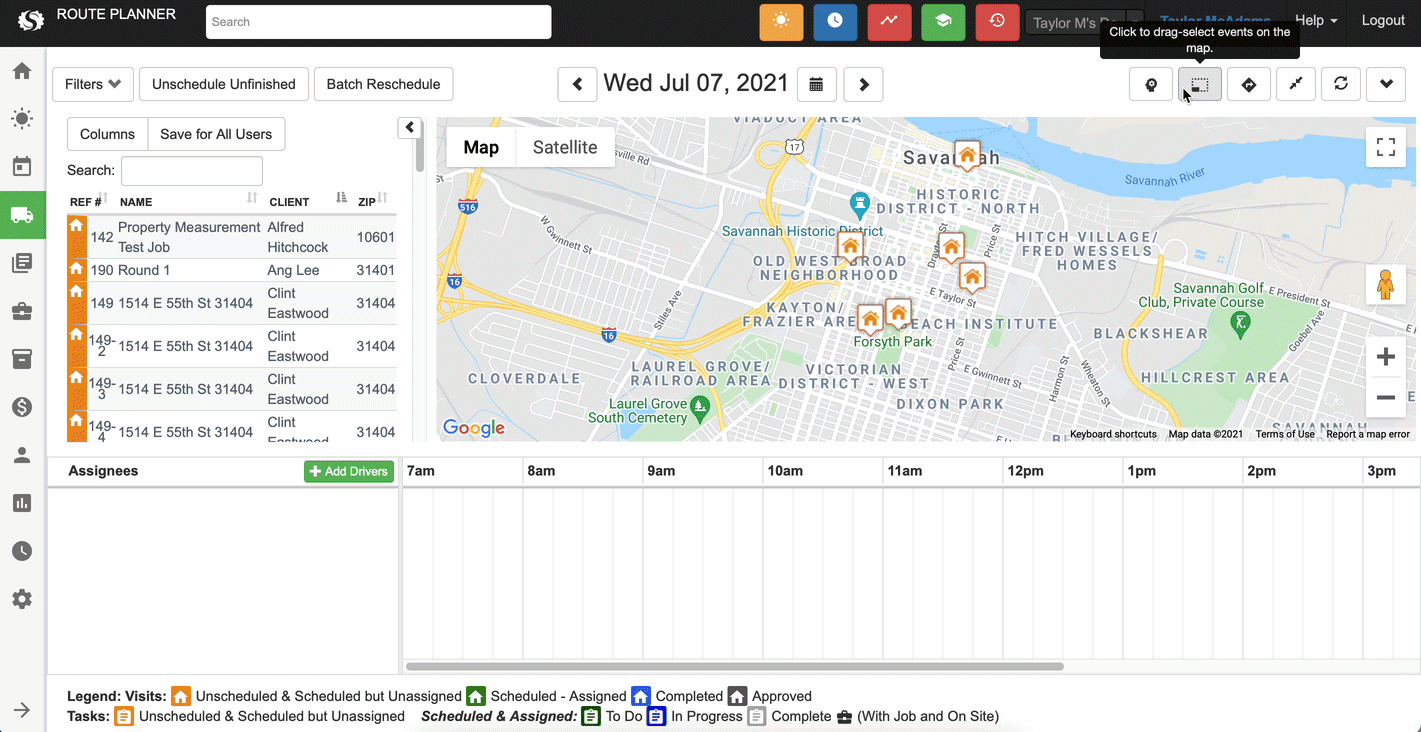Toggle fullscreen map view
Viewport: 1421px width, 732px height.
tap(1385, 148)
